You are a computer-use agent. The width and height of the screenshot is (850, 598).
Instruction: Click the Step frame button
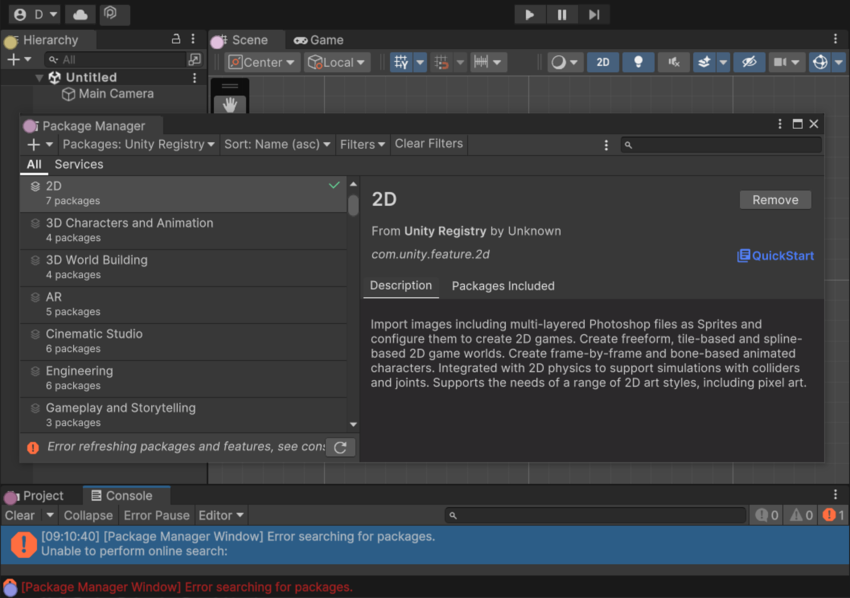pos(594,15)
